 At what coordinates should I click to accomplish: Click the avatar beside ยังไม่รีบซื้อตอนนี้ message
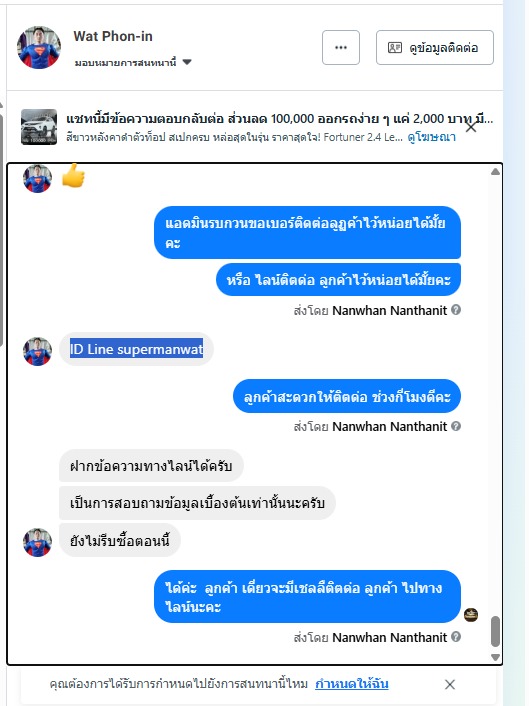37,542
